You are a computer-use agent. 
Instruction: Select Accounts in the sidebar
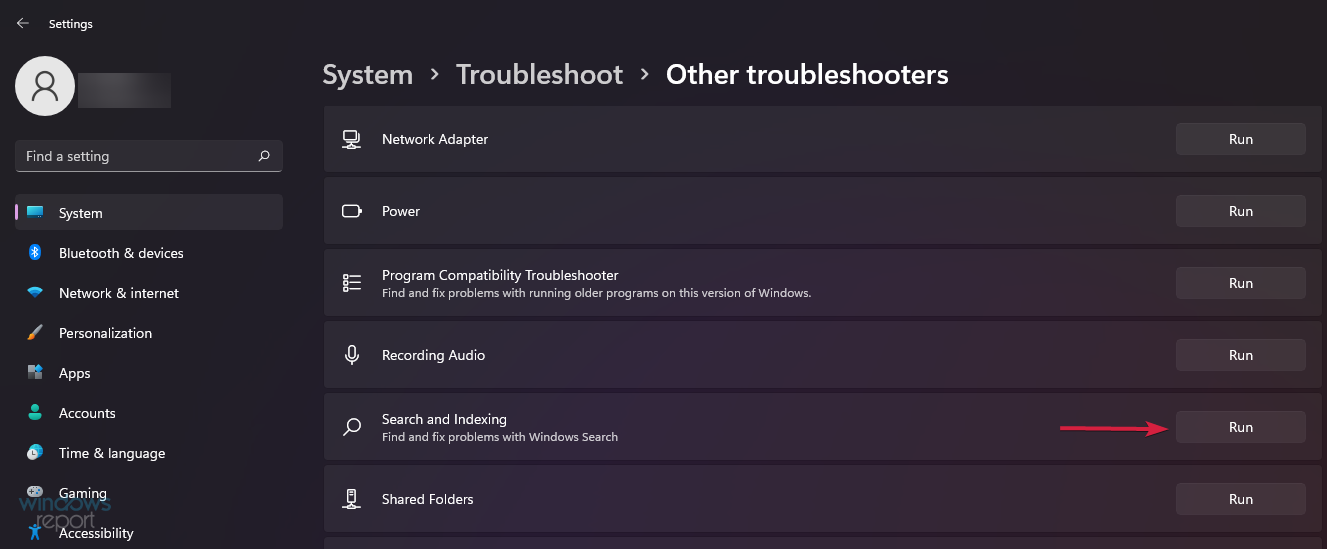click(87, 413)
